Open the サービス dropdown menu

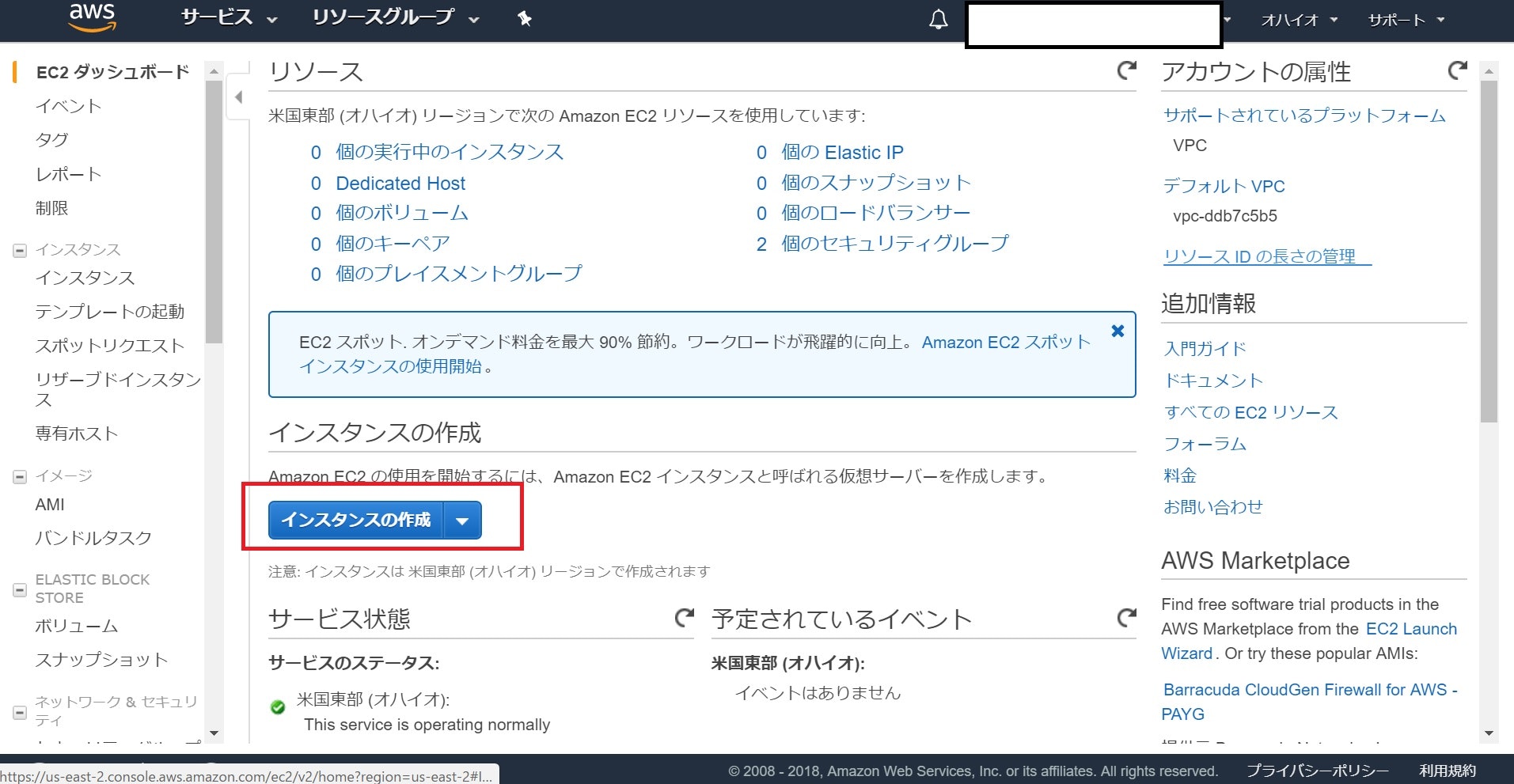229,17
